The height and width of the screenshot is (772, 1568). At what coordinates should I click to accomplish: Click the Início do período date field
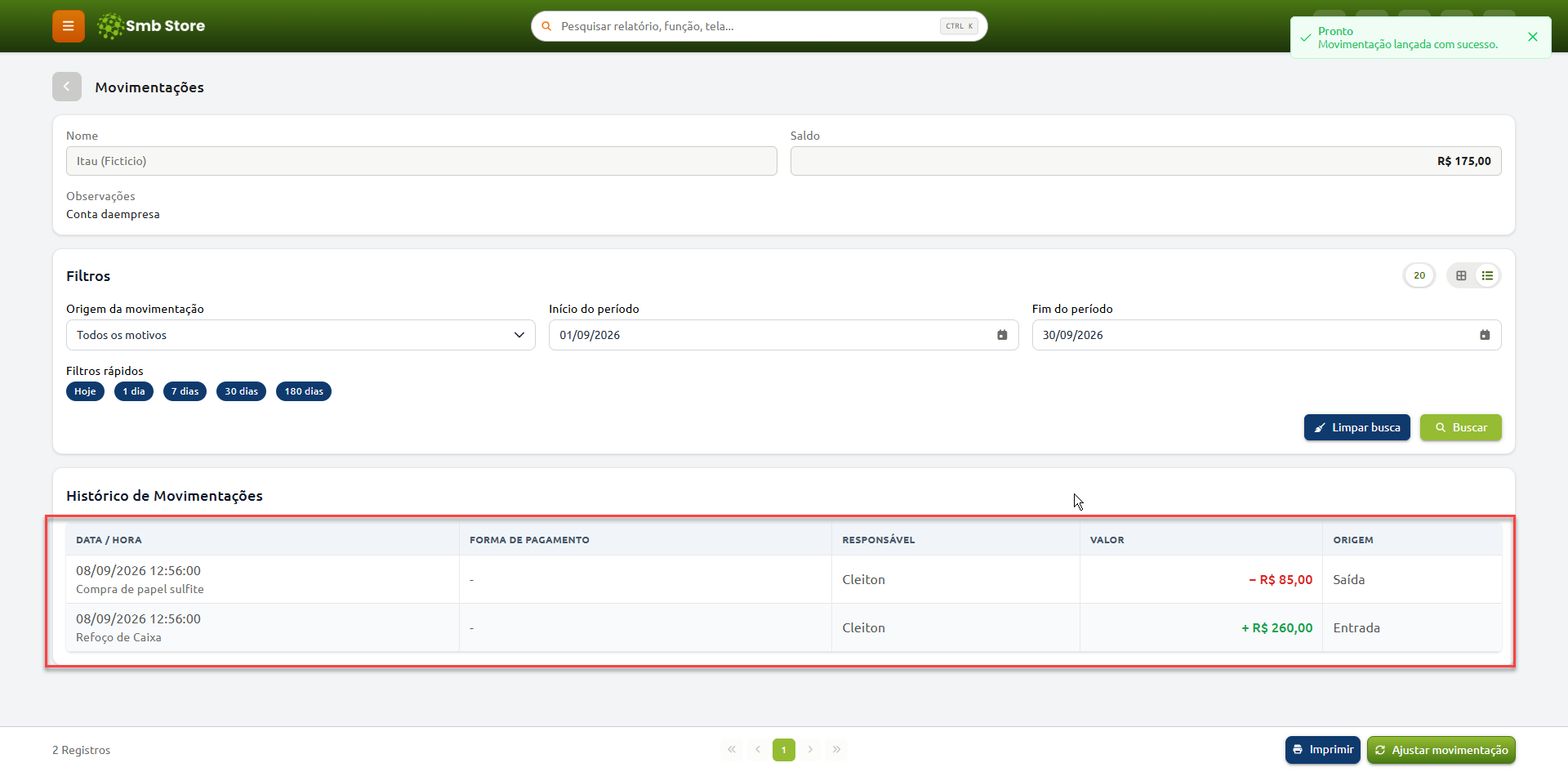click(783, 335)
